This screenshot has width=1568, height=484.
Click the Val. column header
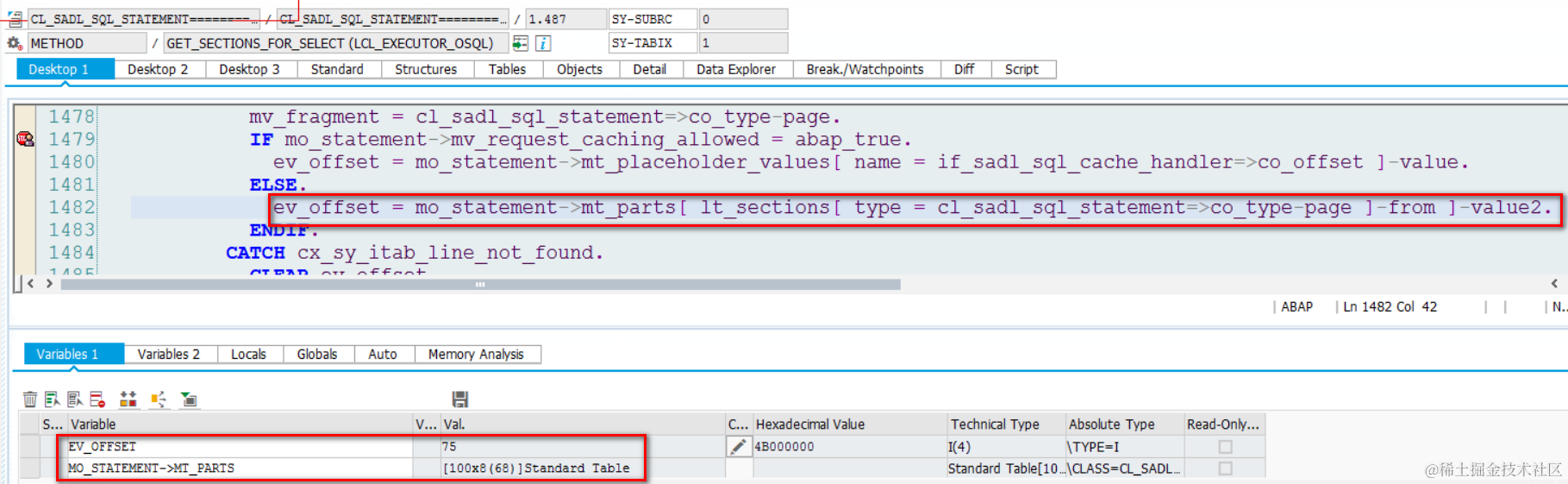tap(582, 424)
